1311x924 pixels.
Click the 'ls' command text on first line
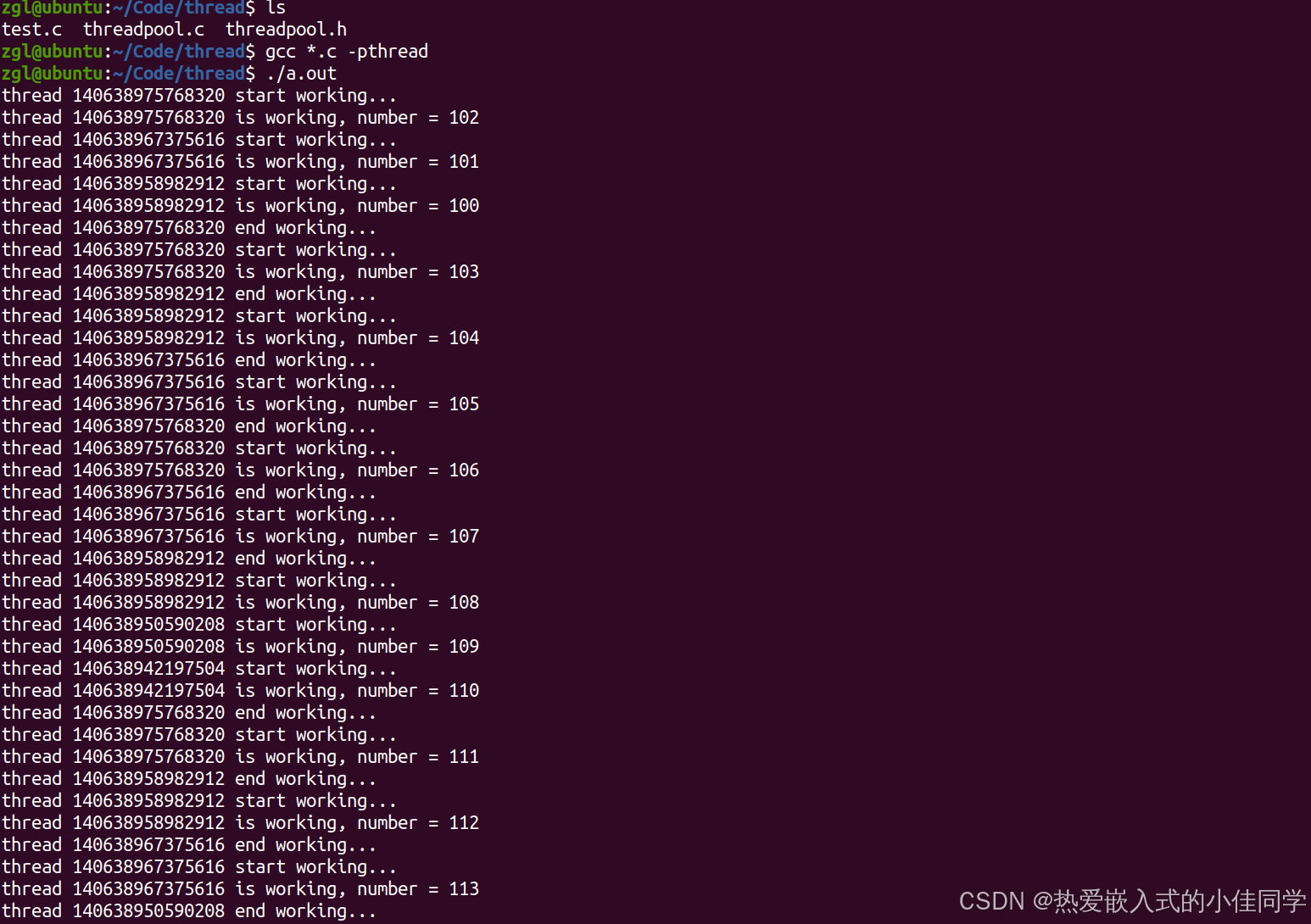(x=276, y=8)
